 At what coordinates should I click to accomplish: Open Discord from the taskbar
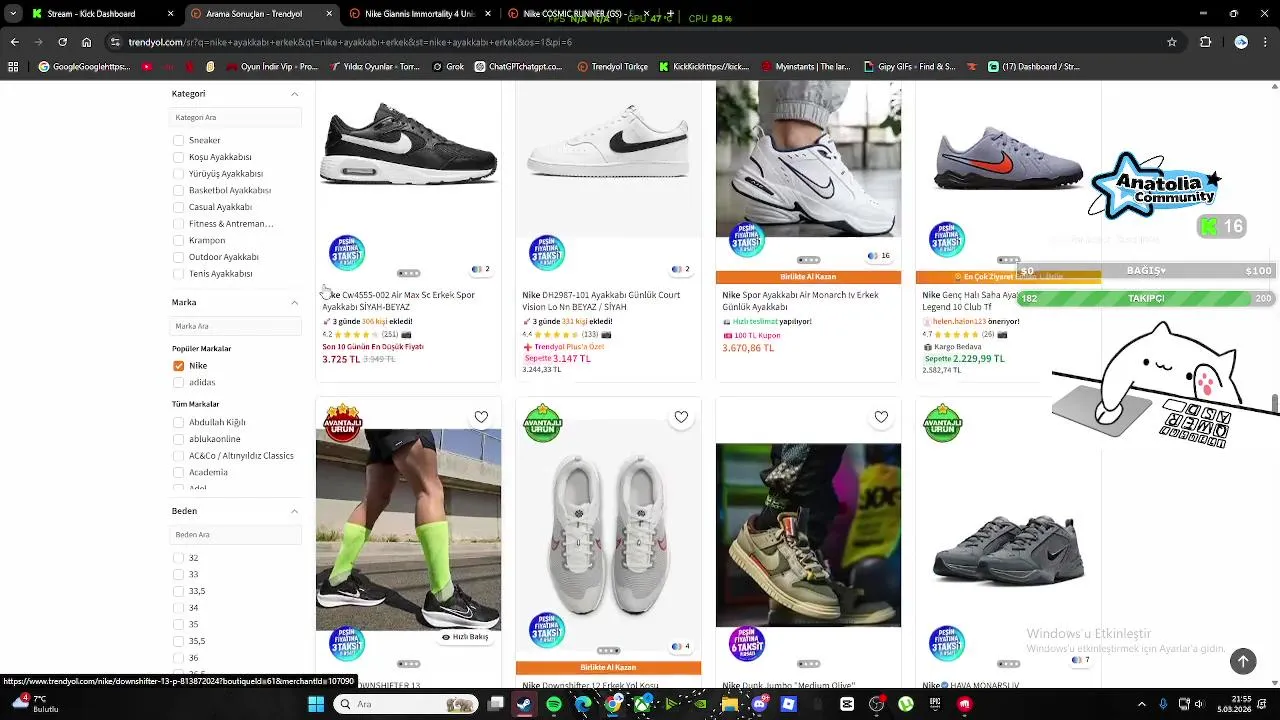[759, 704]
